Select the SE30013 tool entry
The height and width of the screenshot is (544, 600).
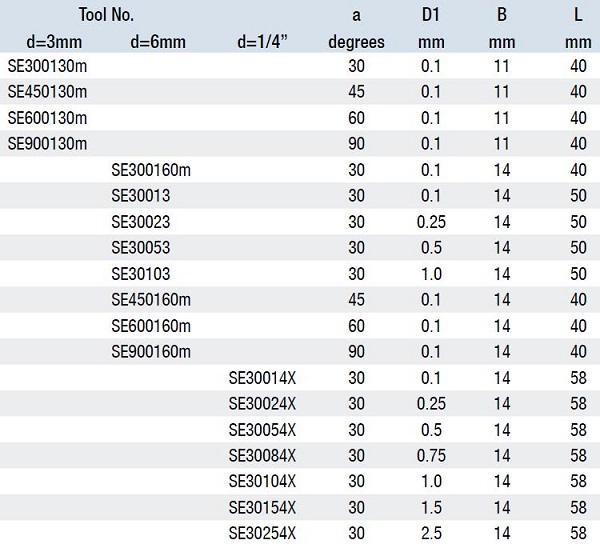coord(140,195)
